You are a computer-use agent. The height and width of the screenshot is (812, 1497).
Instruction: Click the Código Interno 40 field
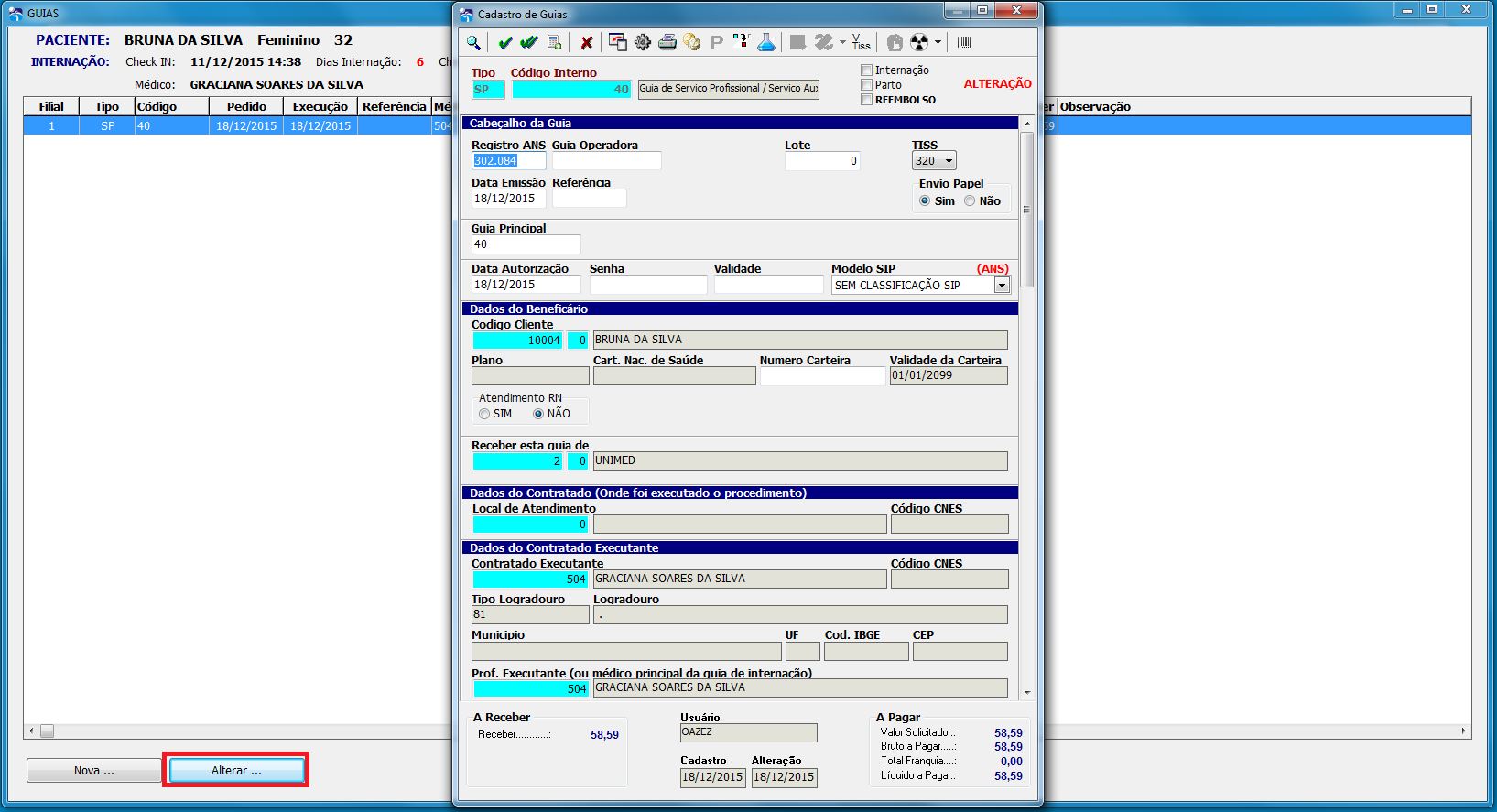coord(571,90)
